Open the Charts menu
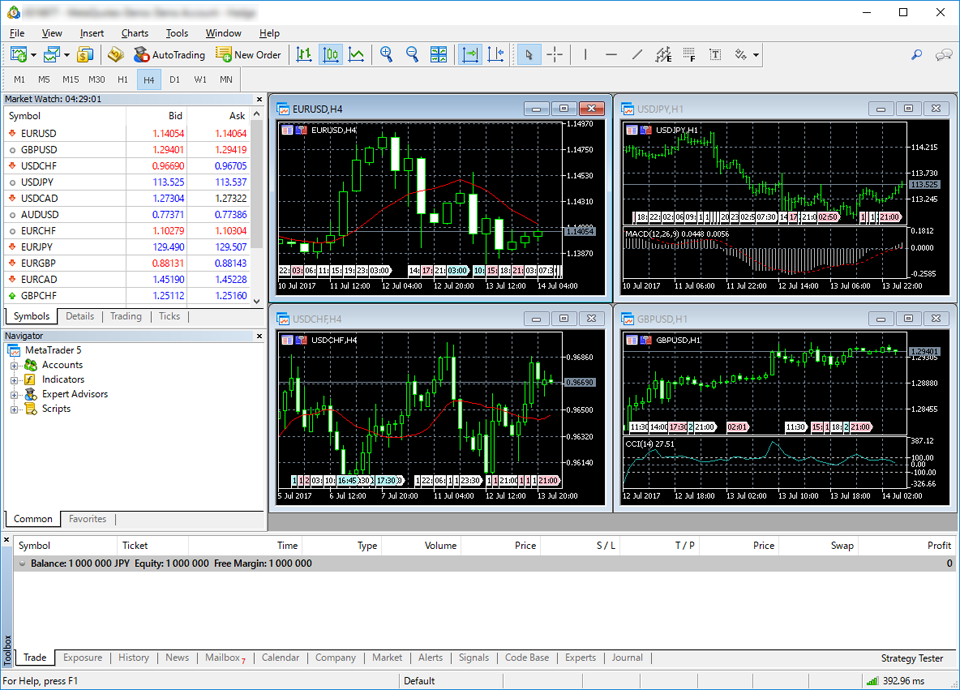Viewport: 960px width, 690px height. tap(134, 33)
